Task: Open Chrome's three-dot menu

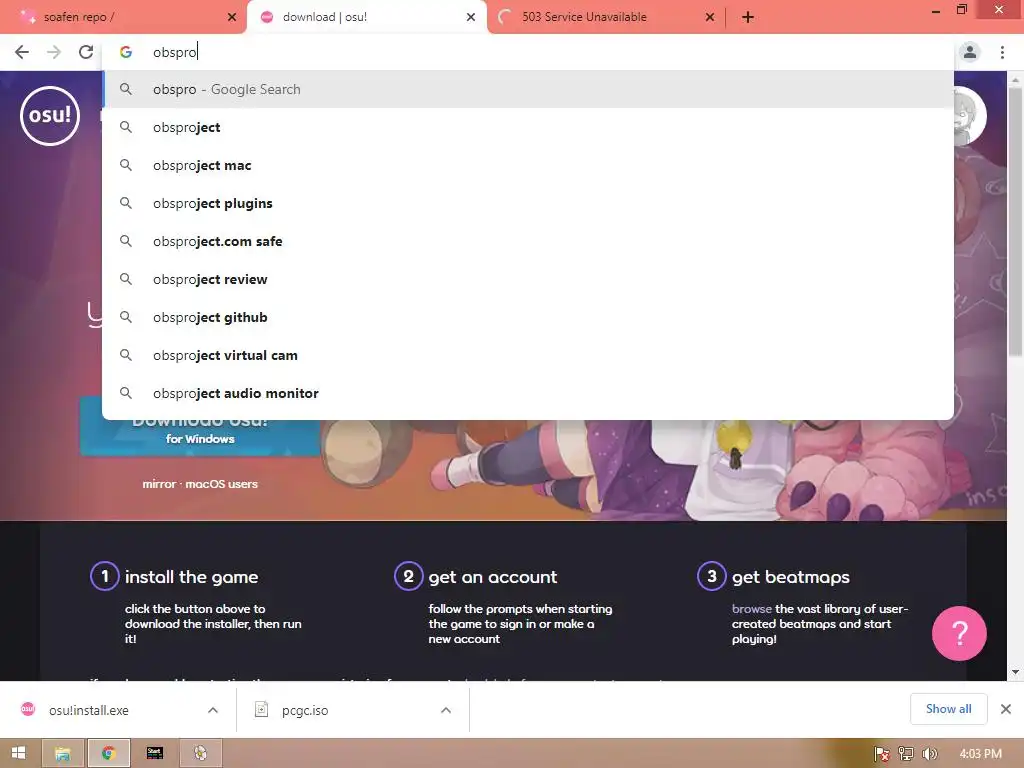Action: coord(1002,52)
